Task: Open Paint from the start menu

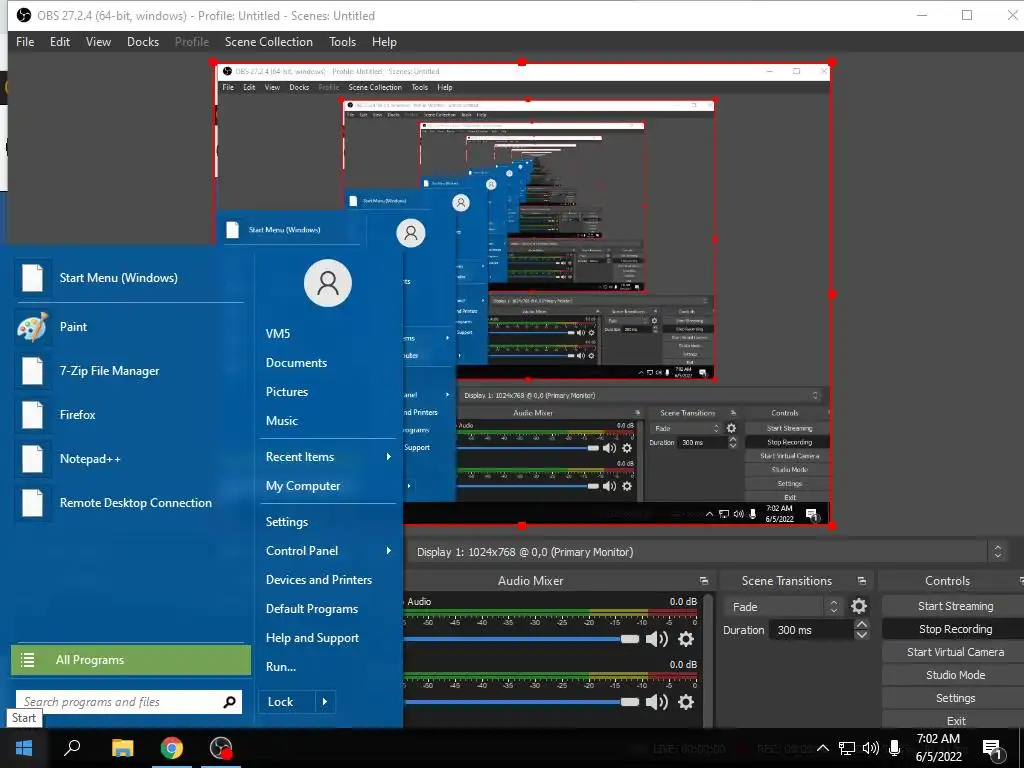Action: click(x=129, y=327)
